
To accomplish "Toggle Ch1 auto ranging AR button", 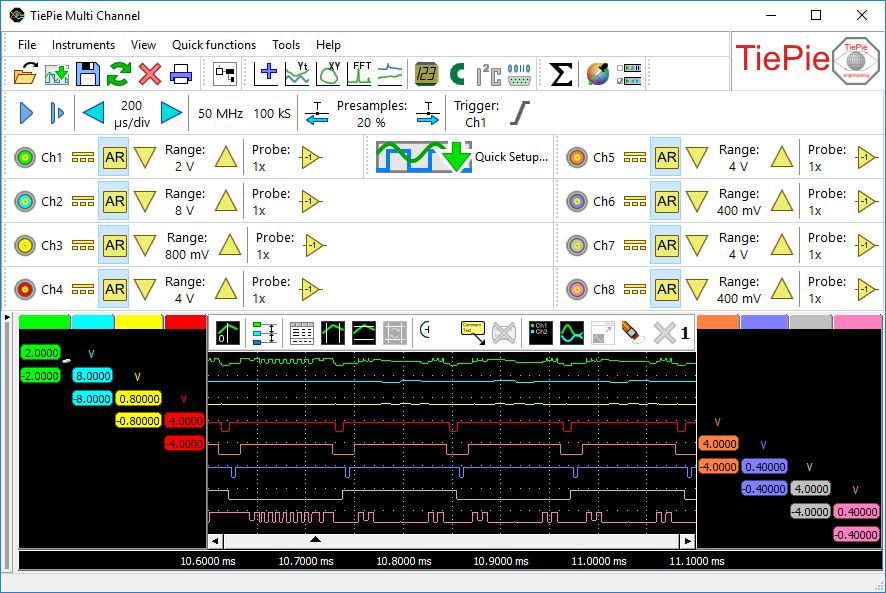I will 114,158.
